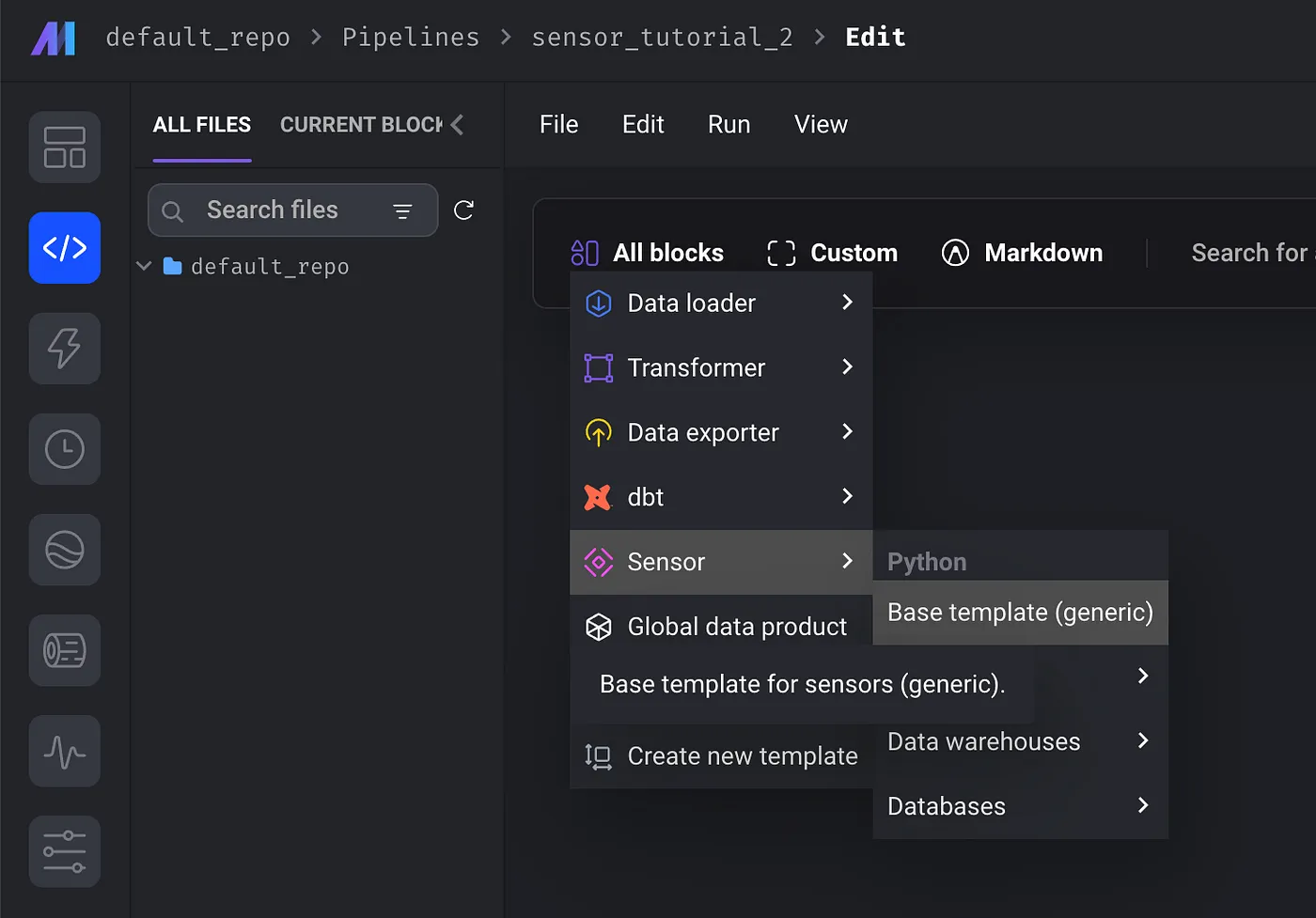Image resolution: width=1316 pixels, height=918 pixels.
Task: Open the triggers lightning bolt icon
Action: (x=65, y=349)
